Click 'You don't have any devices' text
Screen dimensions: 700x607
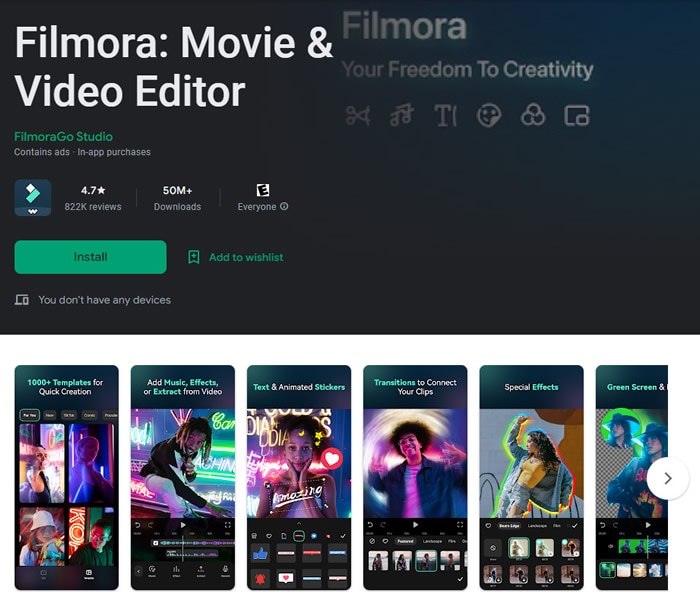[x=104, y=300]
